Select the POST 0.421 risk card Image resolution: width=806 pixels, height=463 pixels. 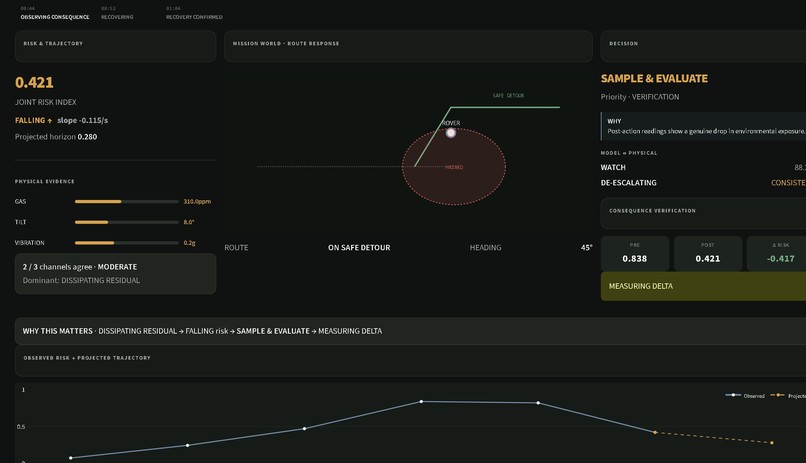pos(708,253)
